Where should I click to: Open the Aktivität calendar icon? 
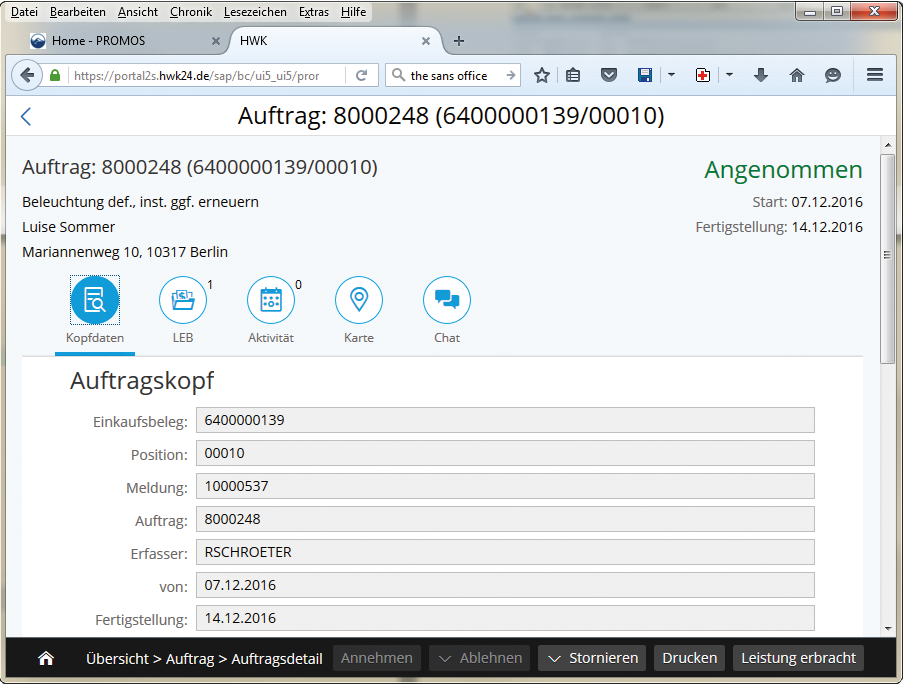coord(270,299)
